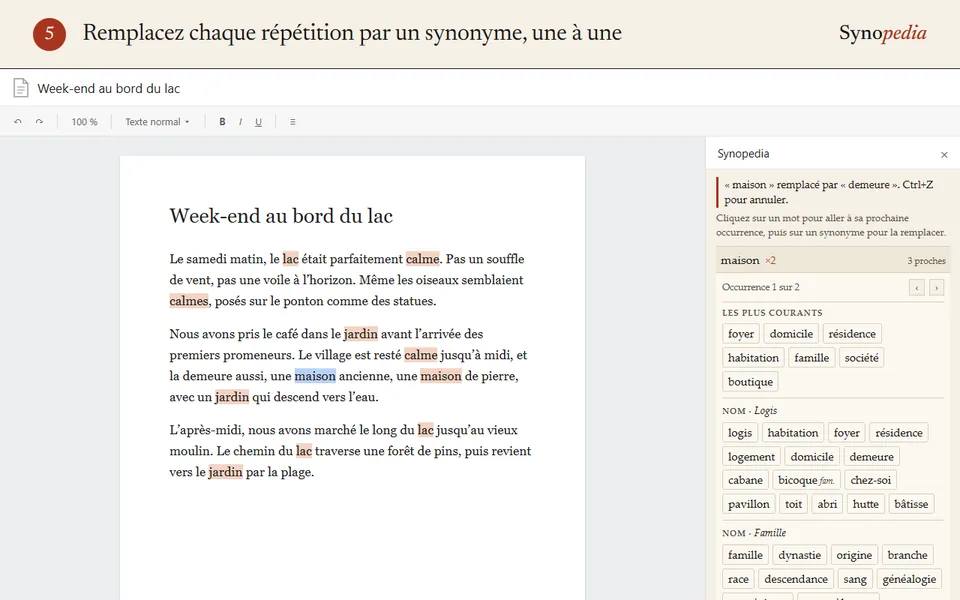Screen dimensions: 960x600
Task: Choose synonym famille under Les plus courants
Action: pyautogui.click(x=811, y=358)
